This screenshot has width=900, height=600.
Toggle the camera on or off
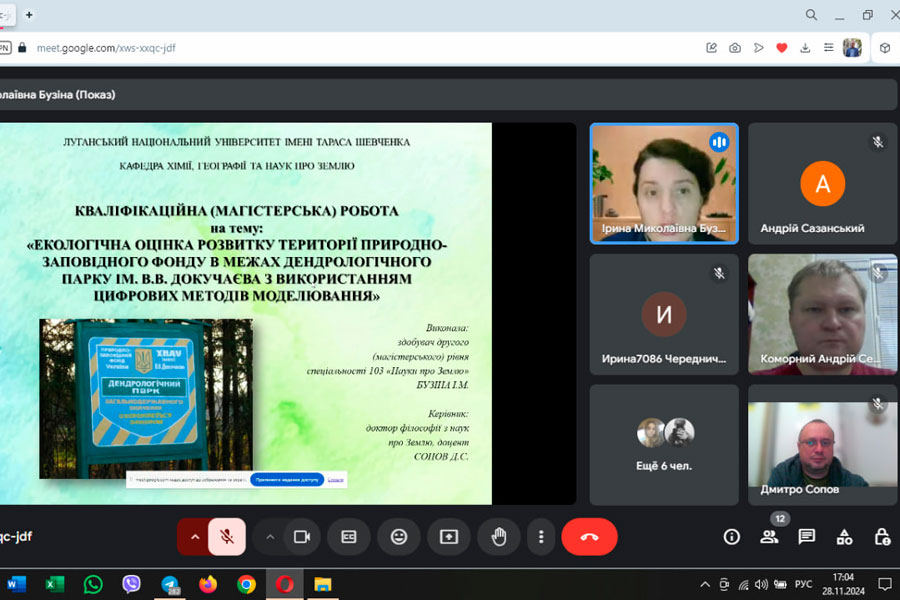[x=301, y=537]
